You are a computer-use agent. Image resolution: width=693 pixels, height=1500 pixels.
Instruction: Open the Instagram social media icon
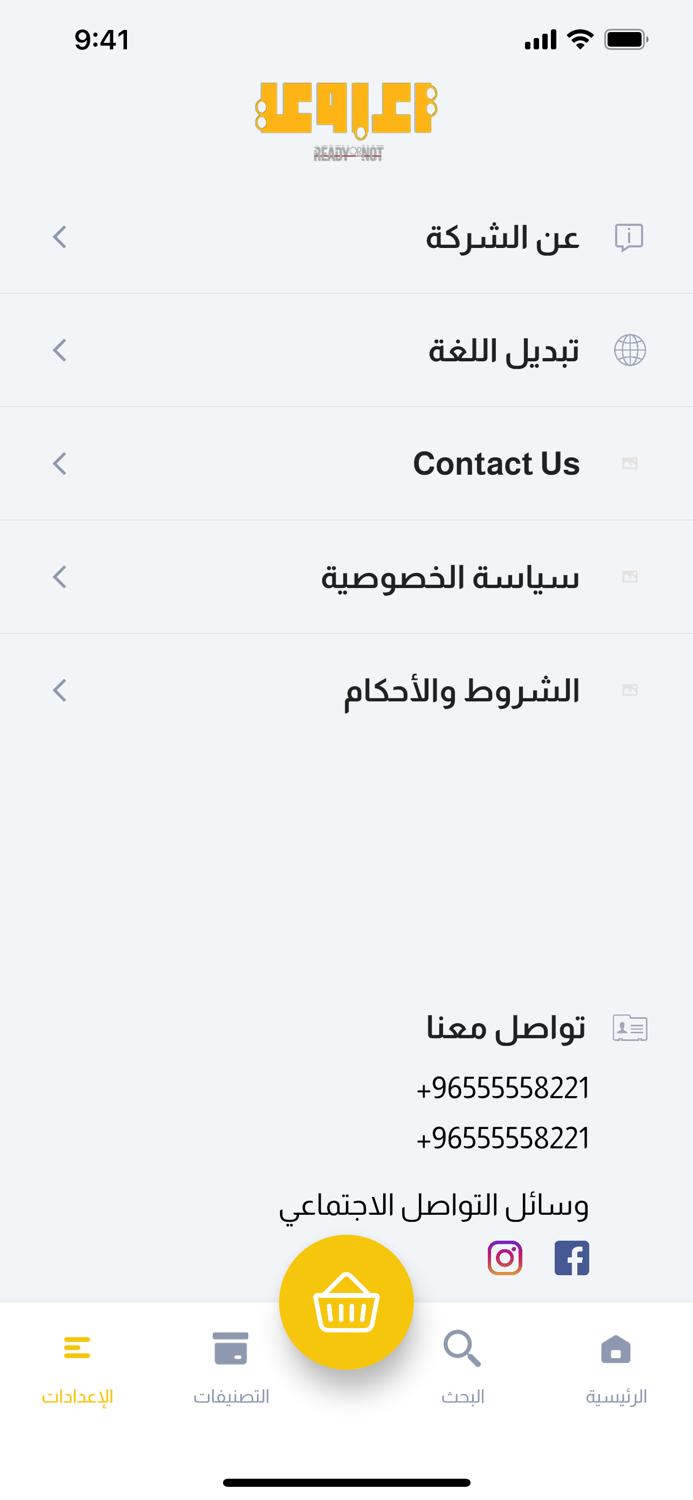(x=505, y=1258)
